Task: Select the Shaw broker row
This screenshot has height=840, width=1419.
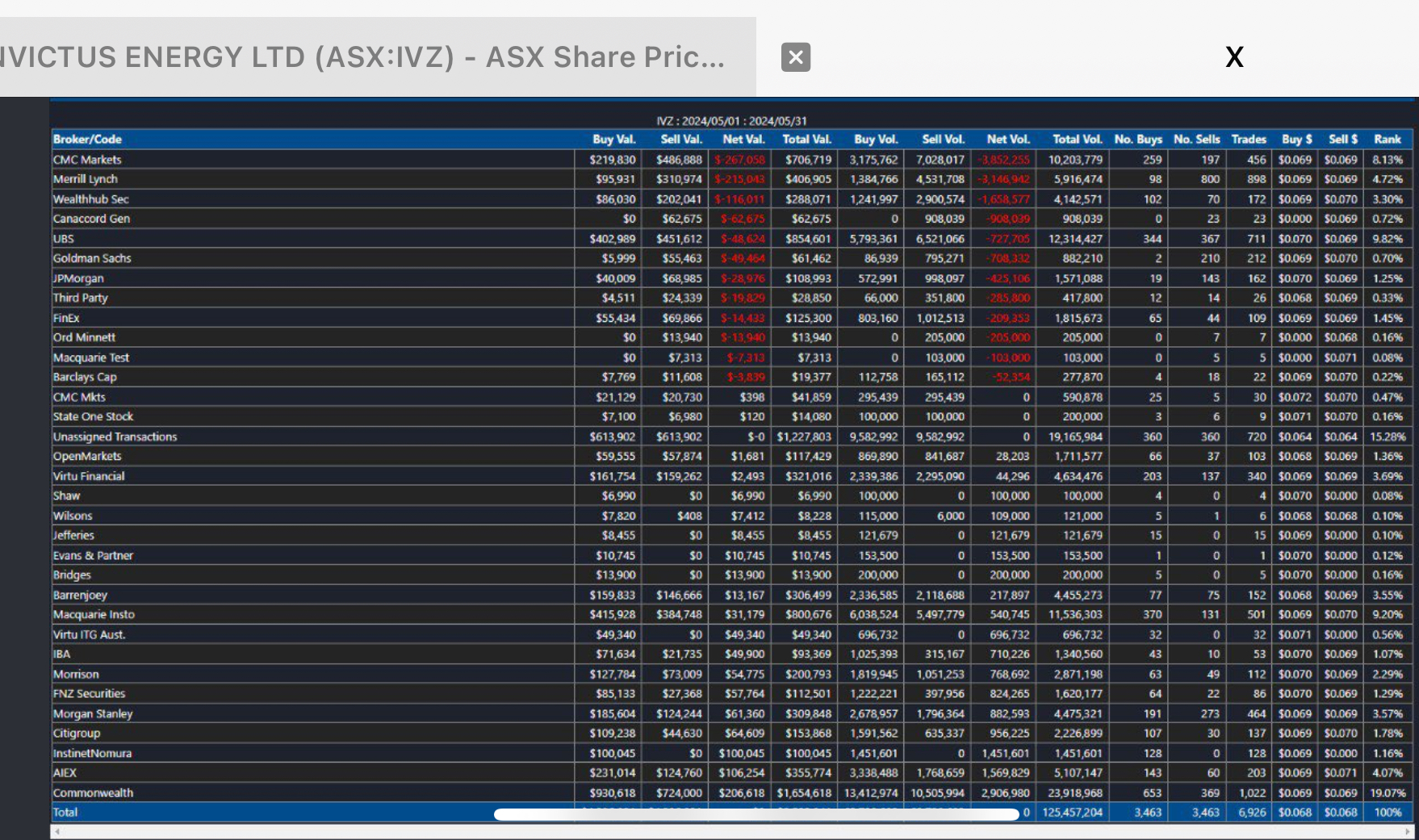Action: [x=732, y=495]
